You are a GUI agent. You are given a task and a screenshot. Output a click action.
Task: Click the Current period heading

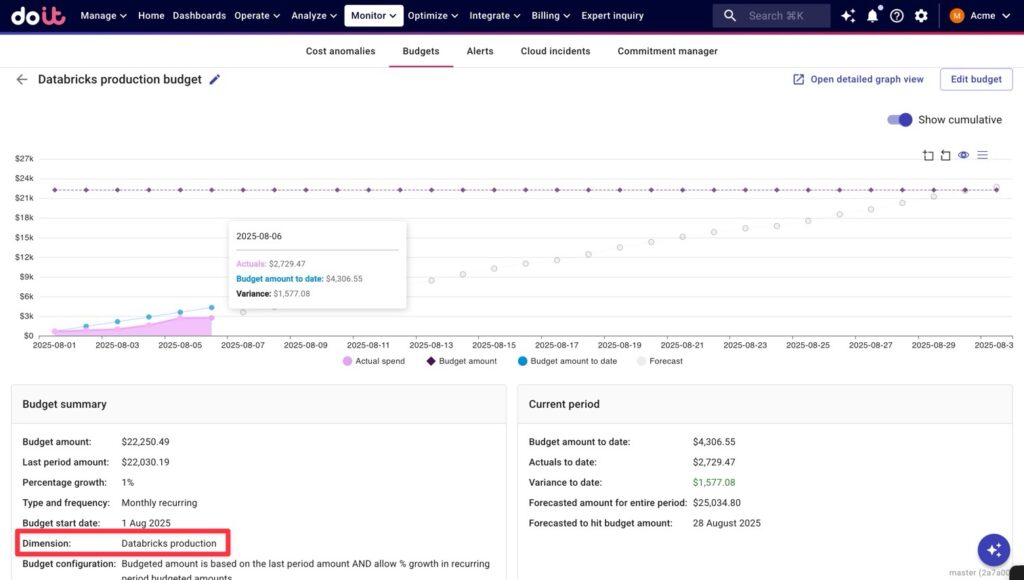click(564, 404)
